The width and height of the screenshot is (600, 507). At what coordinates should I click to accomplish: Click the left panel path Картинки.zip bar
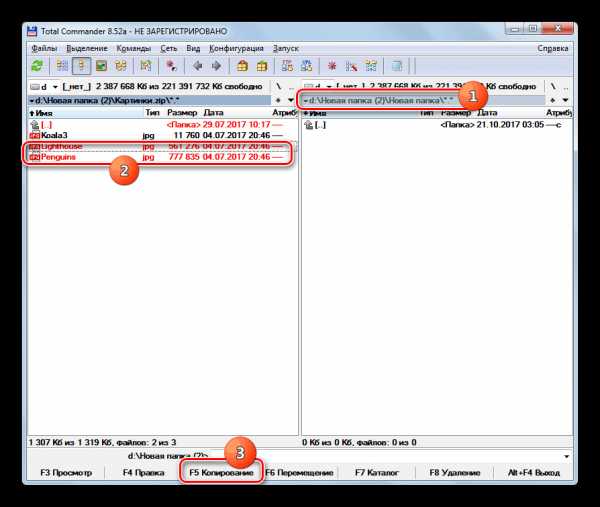150,100
